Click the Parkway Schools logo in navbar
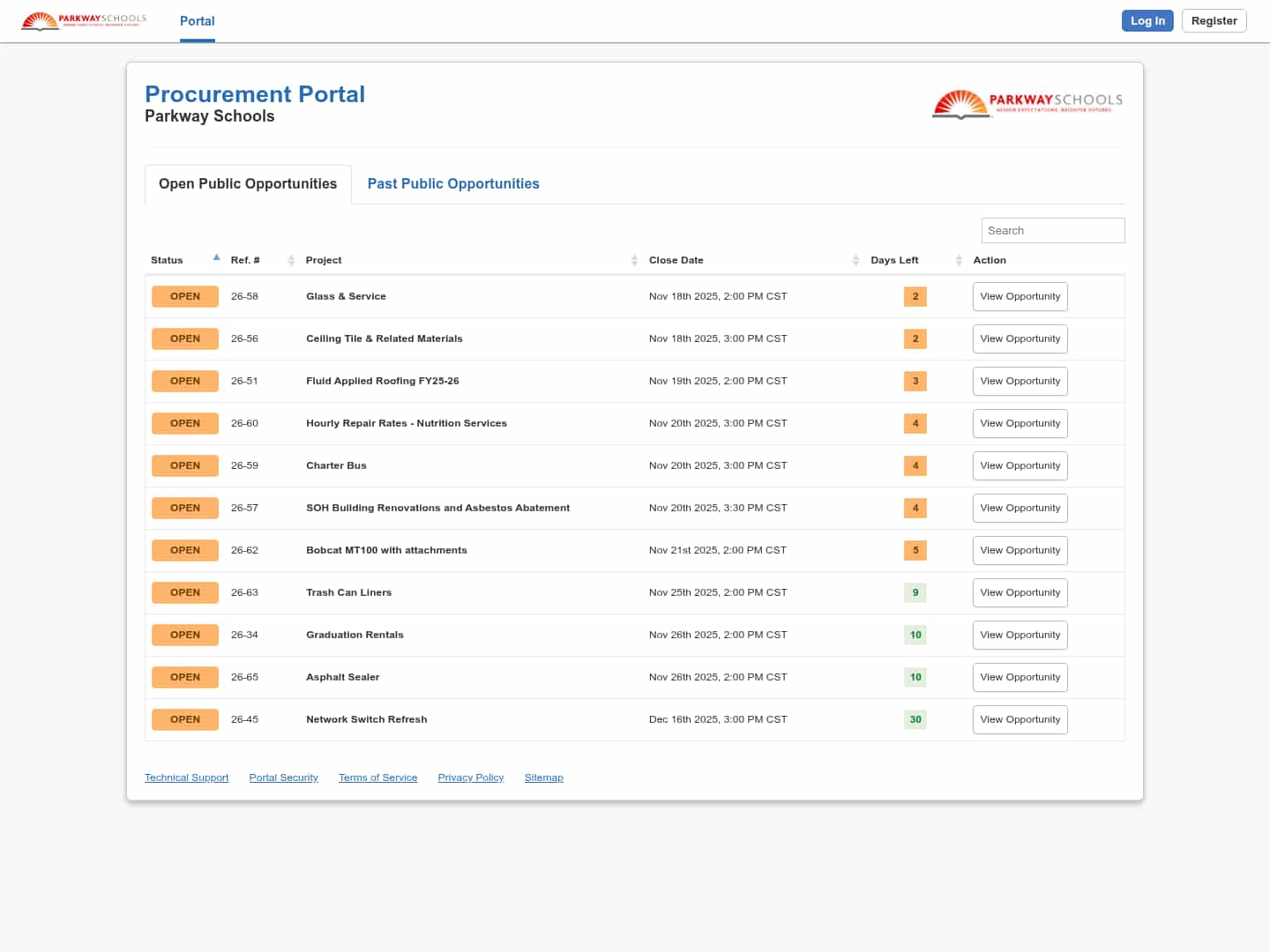 (84, 20)
